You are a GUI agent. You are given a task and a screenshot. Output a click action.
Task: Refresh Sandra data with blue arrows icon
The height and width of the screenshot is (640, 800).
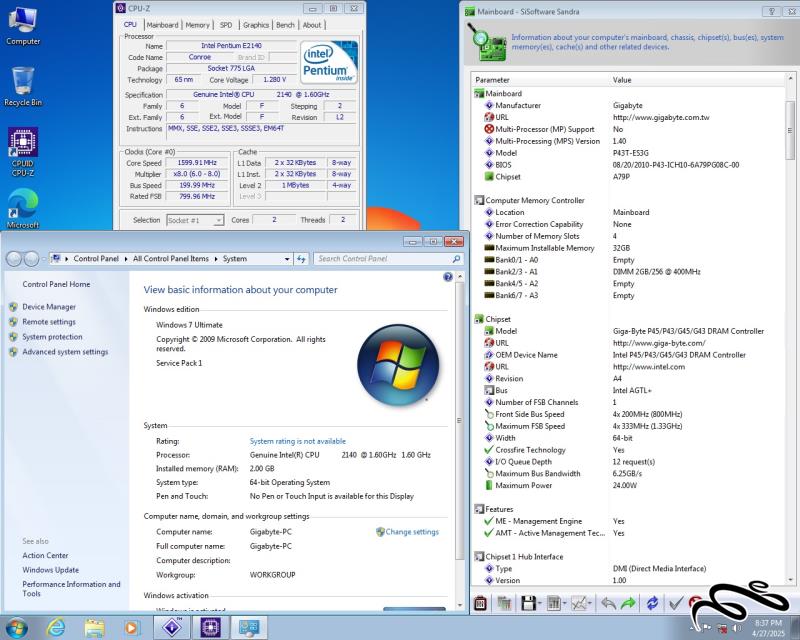(x=652, y=603)
